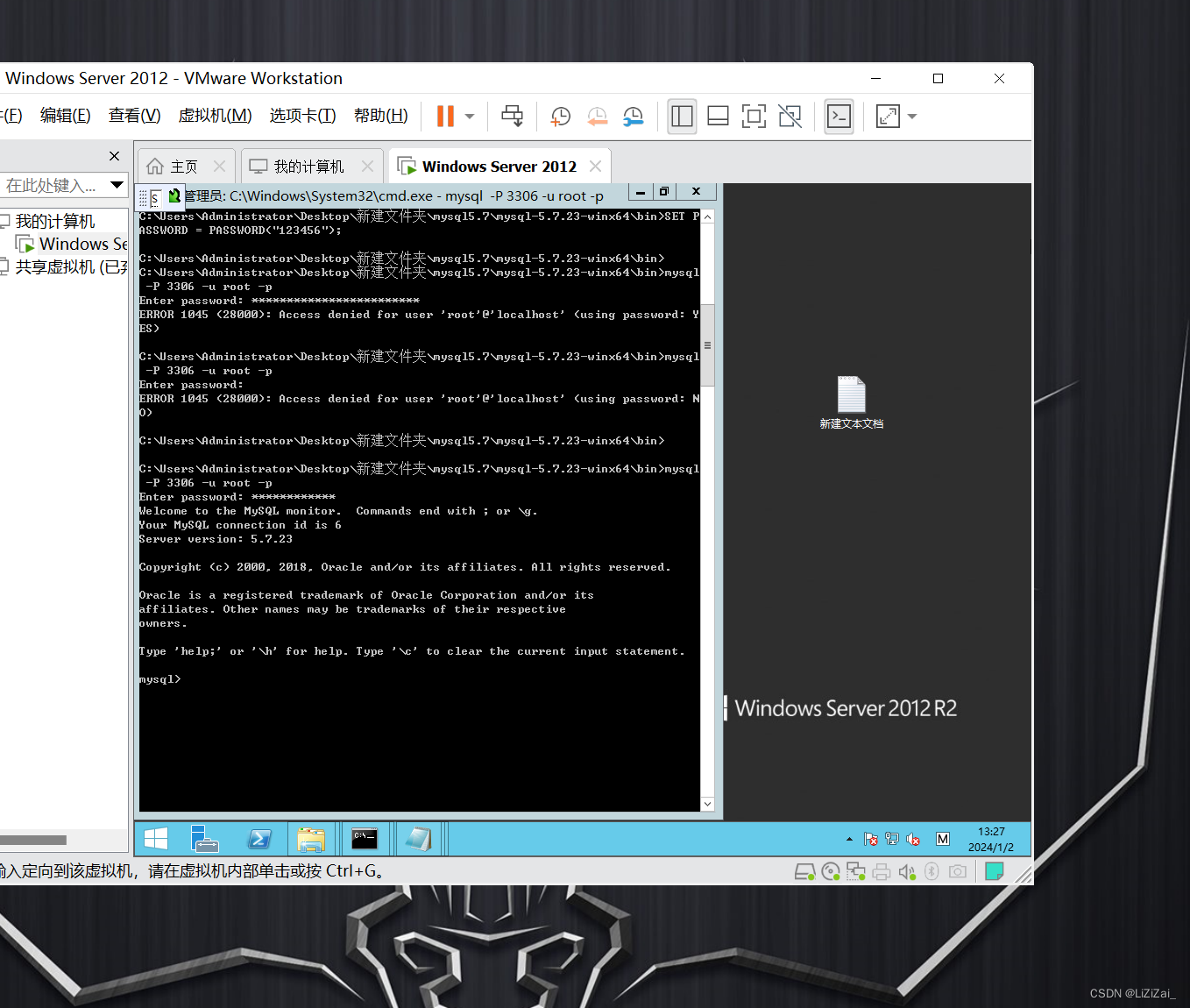Click the library horizontal scrollbar thumb
Screen dimensions: 1190x1008
click(33, 841)
